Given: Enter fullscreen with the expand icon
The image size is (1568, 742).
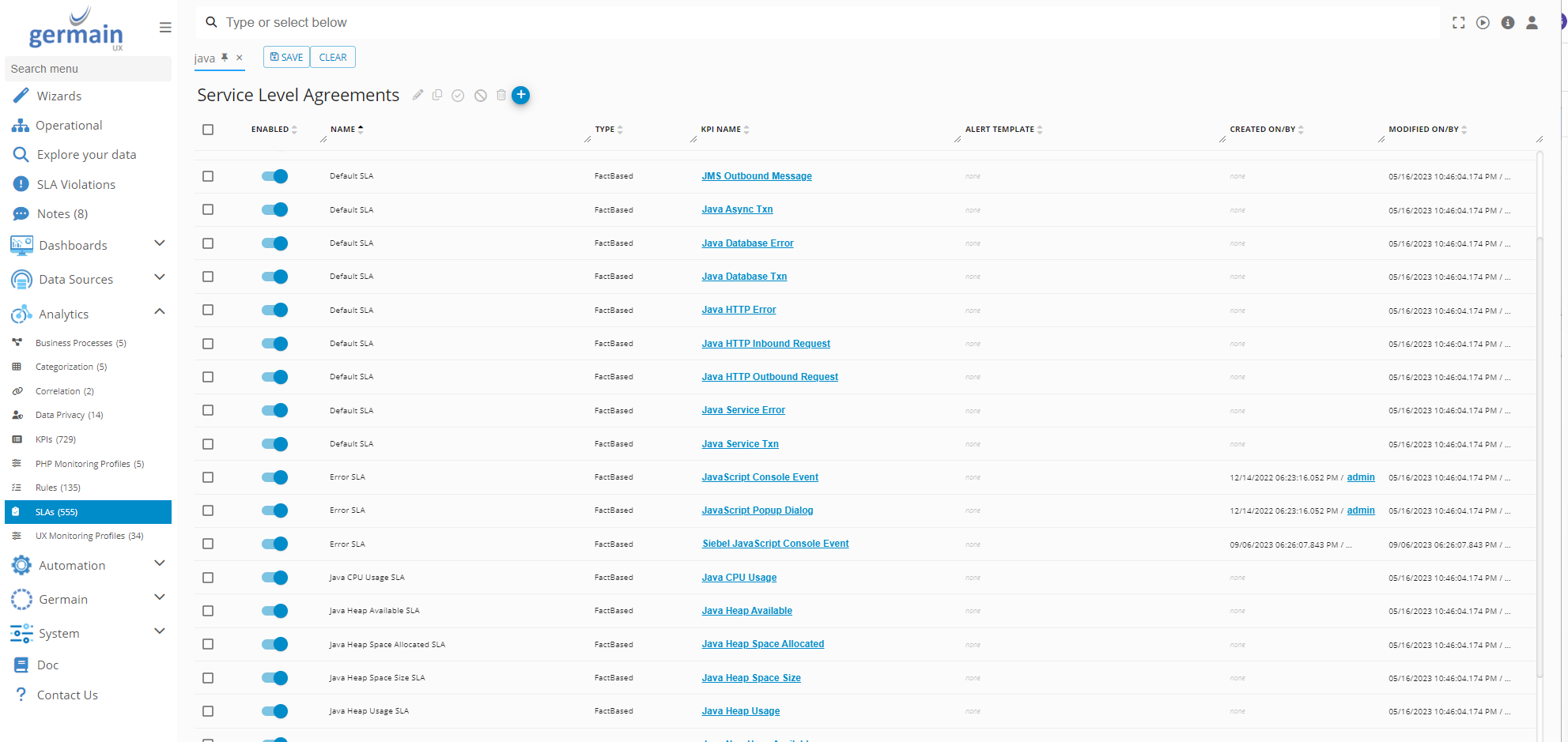Looking at the screenshot, I should 1458,23.
